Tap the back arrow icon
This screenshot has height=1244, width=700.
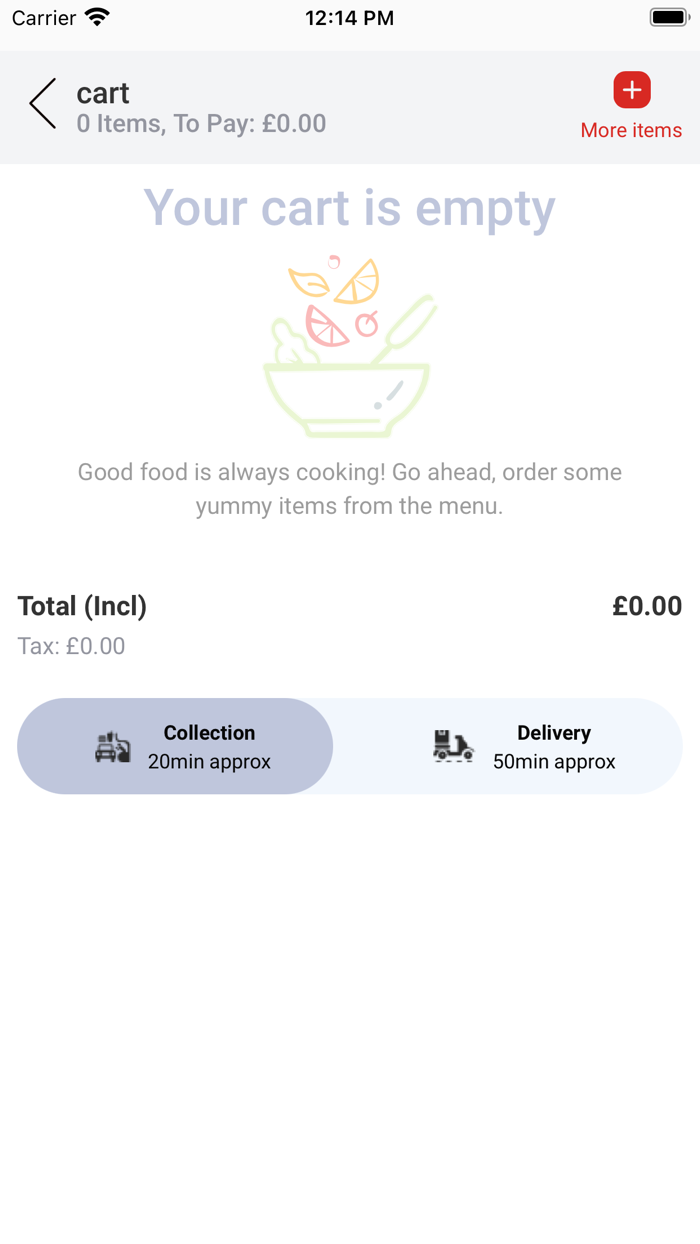coord(43,104)
